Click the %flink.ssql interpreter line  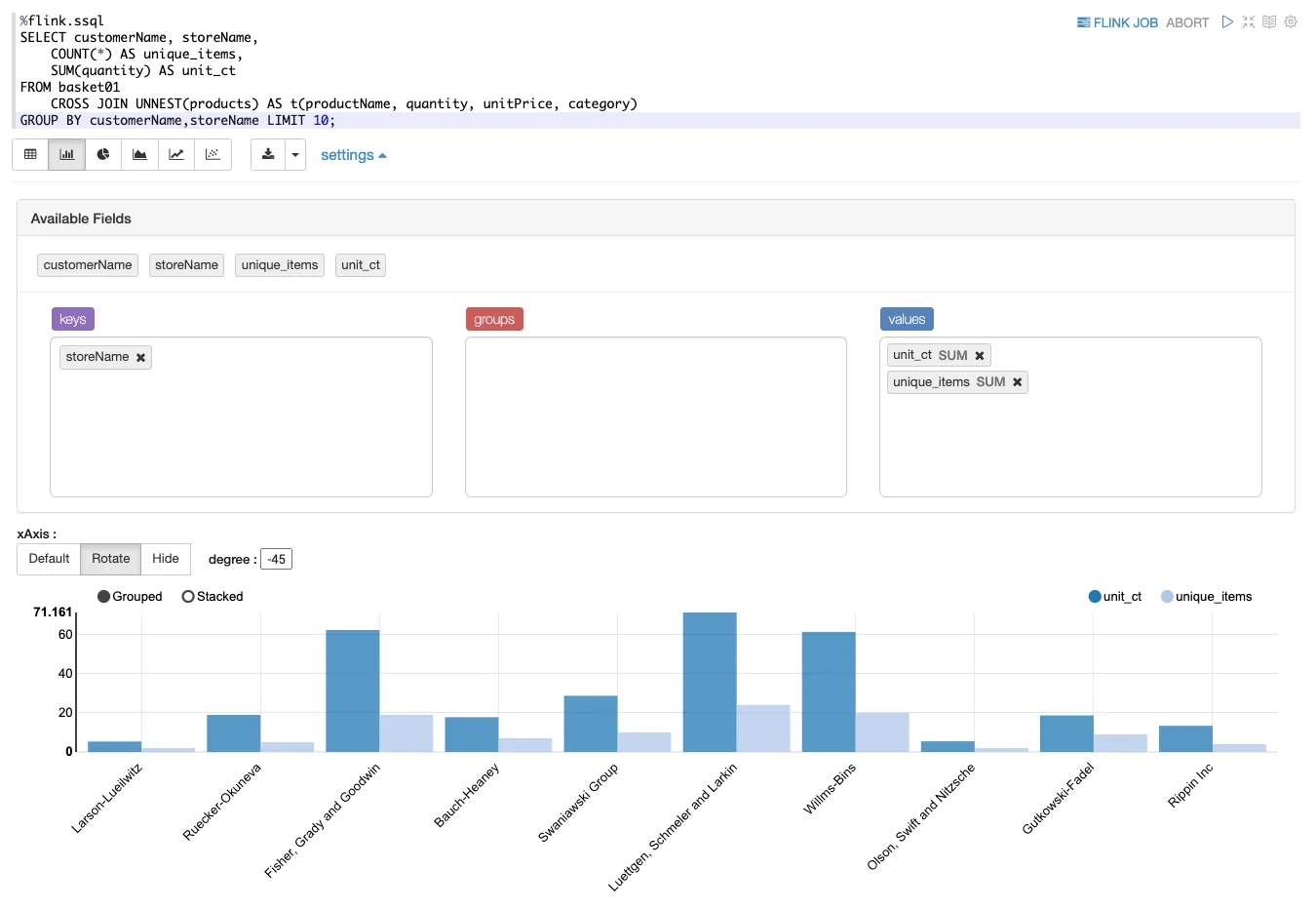tap(62, 20)
